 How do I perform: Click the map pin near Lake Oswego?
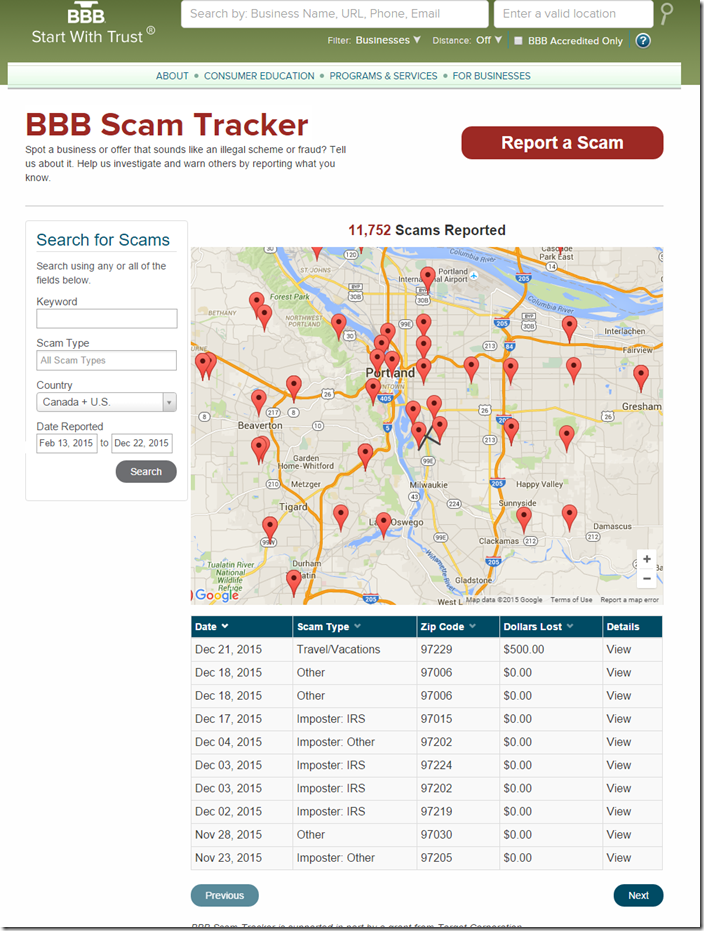[x=384, y=525]
